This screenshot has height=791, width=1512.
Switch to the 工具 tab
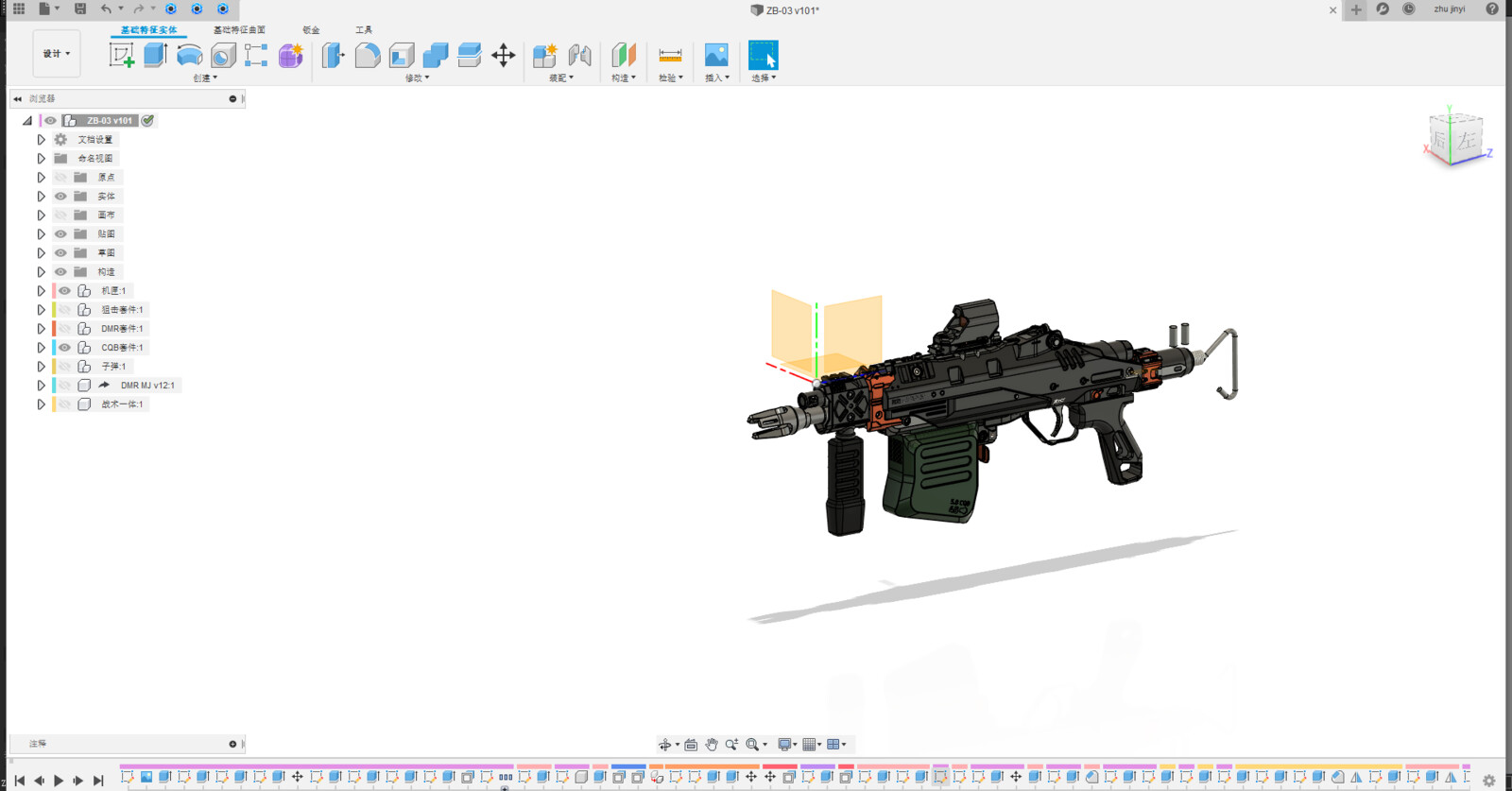pos(364,30)
